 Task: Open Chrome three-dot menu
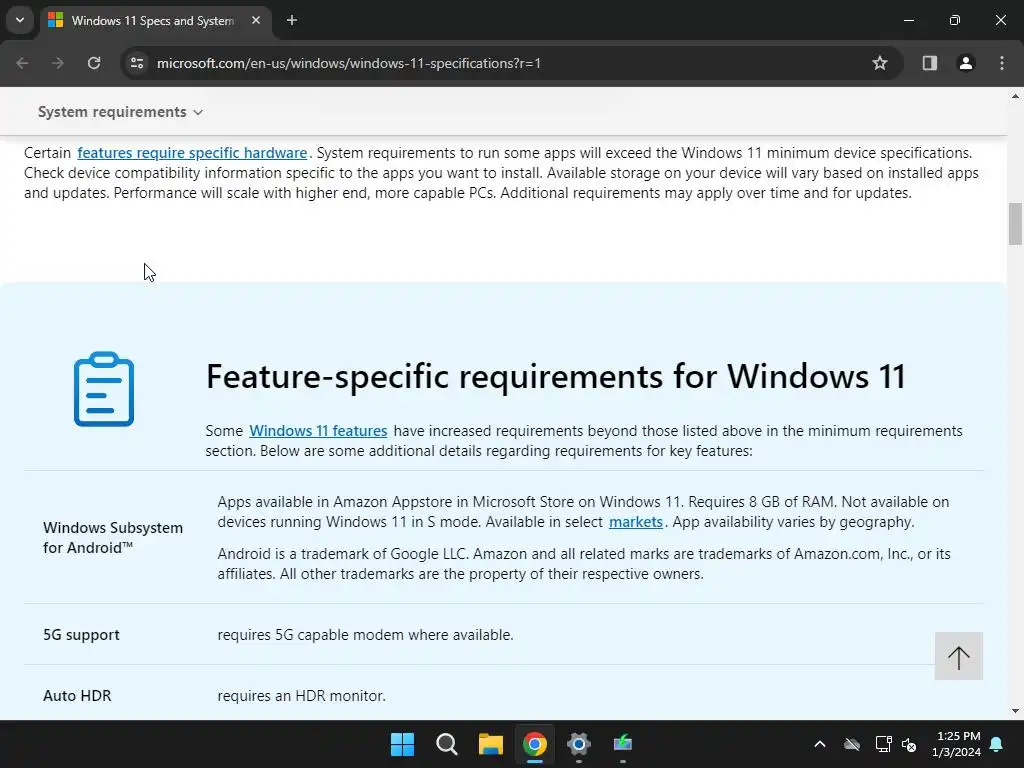tap(1002, 63)
